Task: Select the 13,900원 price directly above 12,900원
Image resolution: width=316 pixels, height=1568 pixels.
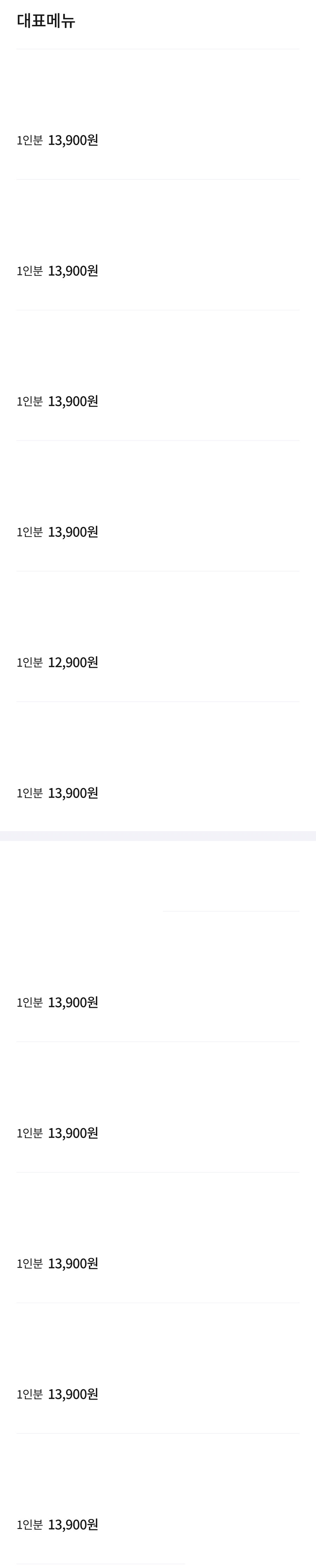Action: click(x=73, y=532)
